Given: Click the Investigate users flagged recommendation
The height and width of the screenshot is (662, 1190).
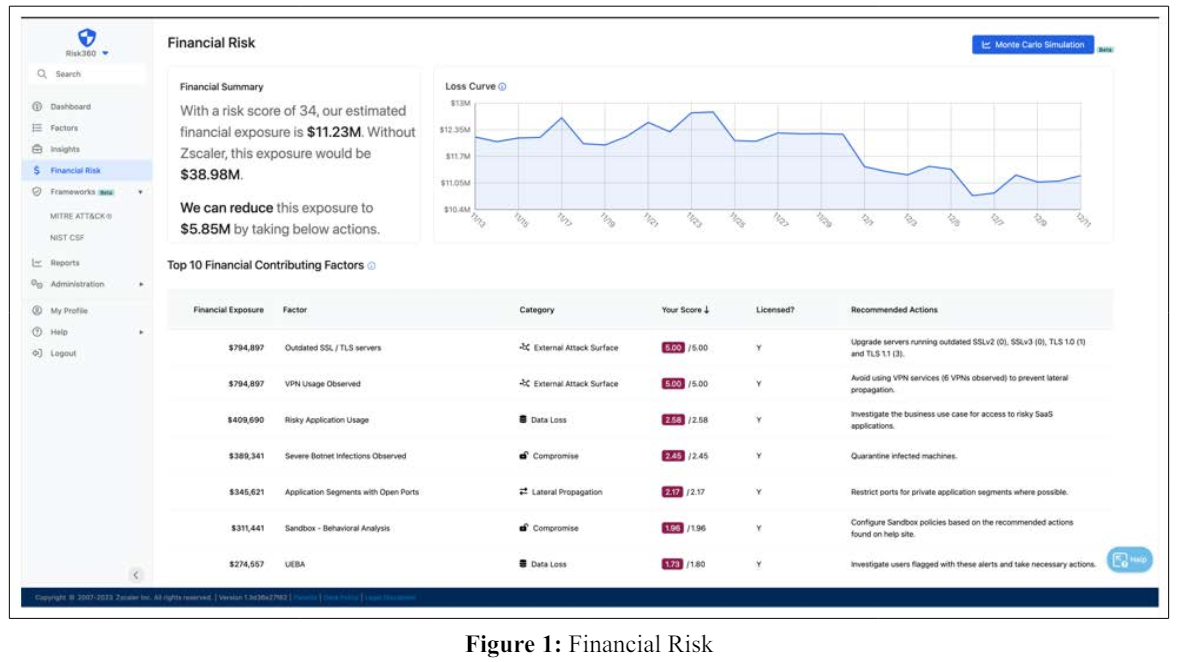Looking at the screenshot, I should pyautogui.click(x=973, y=564).
